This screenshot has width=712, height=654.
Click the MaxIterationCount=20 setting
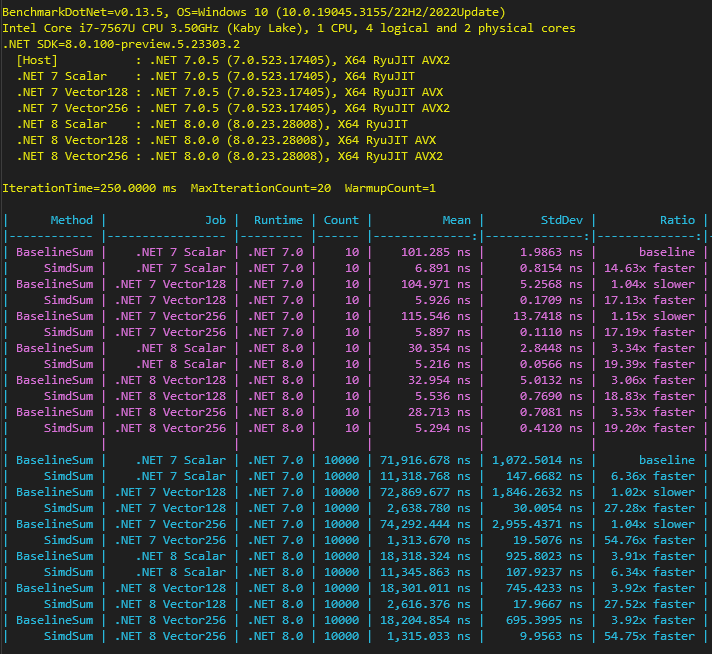point(261,188)
